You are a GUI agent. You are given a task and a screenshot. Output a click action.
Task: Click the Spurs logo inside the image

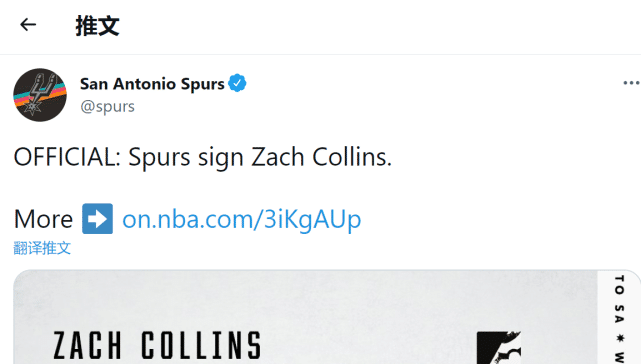point(499,348)
